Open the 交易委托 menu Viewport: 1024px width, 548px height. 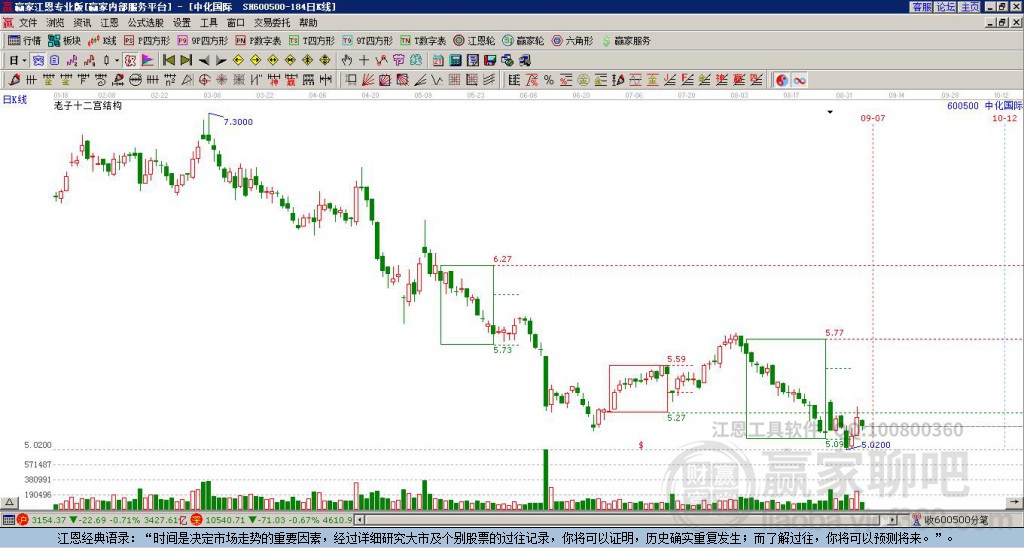pos(272,23)
